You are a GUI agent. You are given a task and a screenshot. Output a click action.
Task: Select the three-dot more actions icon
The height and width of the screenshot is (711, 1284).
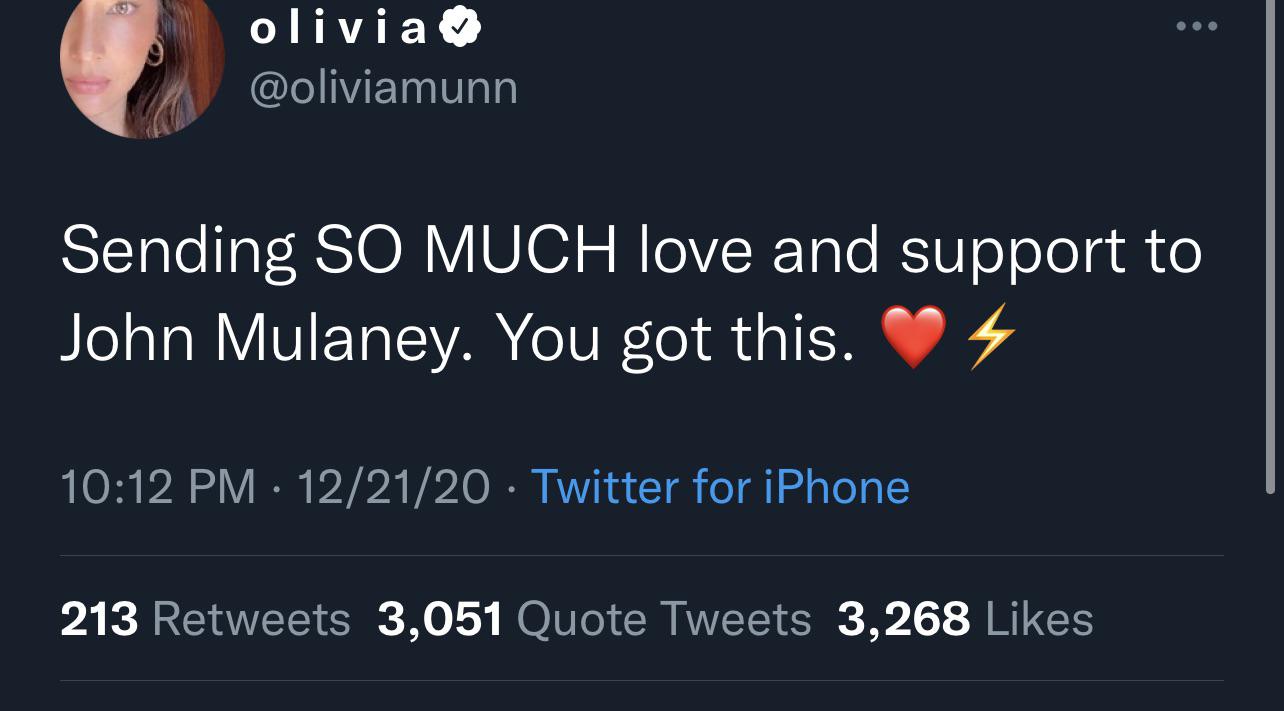pos(1197,27)
